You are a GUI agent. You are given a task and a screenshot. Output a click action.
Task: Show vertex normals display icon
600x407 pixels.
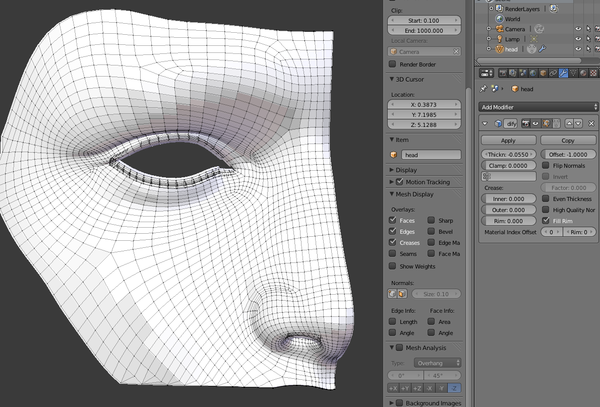coord(394,293)
